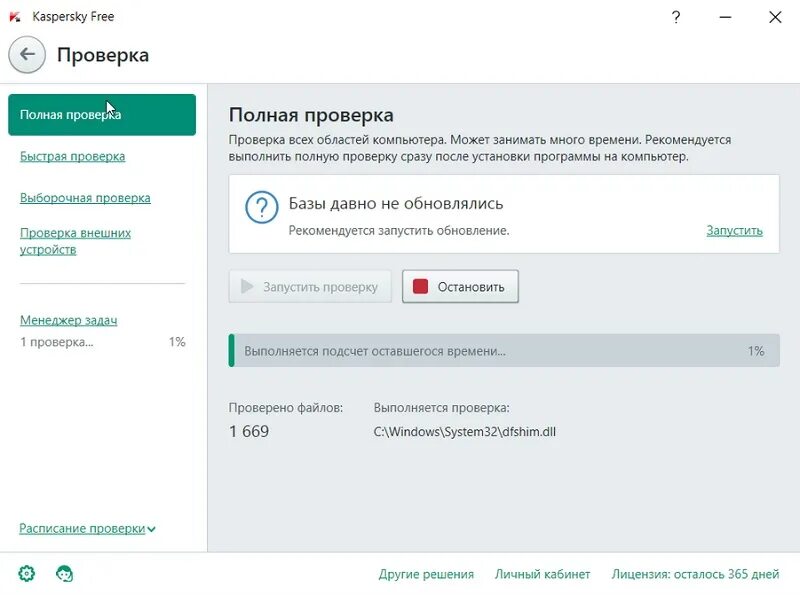Image resolution: width=800 pixels, height=595 pixels.
Task: Switch to Быстрая проверка
Action: click(x=72, y=156)
